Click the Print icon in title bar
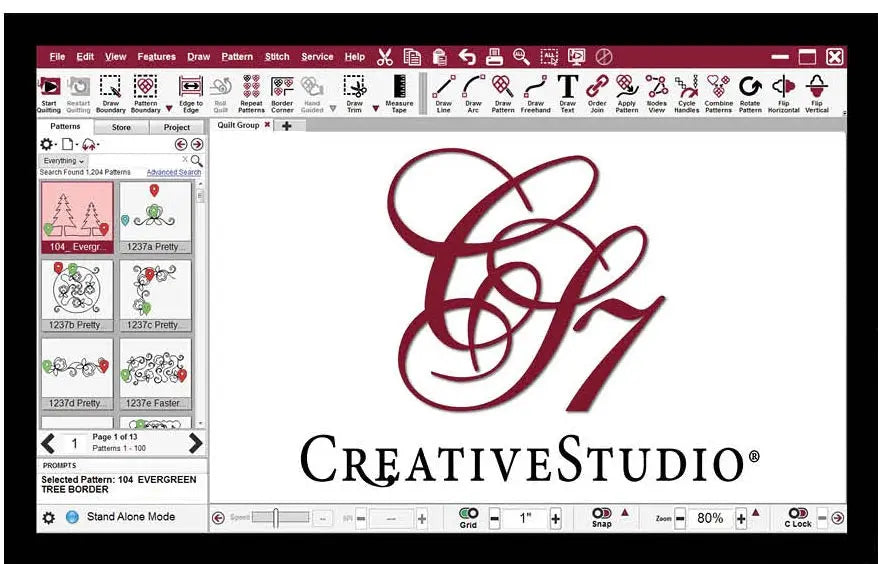Screen dimensions: 878x564 click(x=494, y=57)
